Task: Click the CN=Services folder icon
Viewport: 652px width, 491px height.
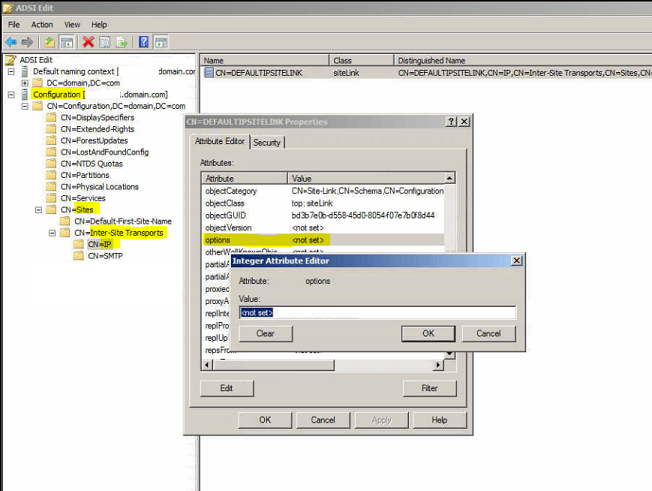Action: click(51, 198)
